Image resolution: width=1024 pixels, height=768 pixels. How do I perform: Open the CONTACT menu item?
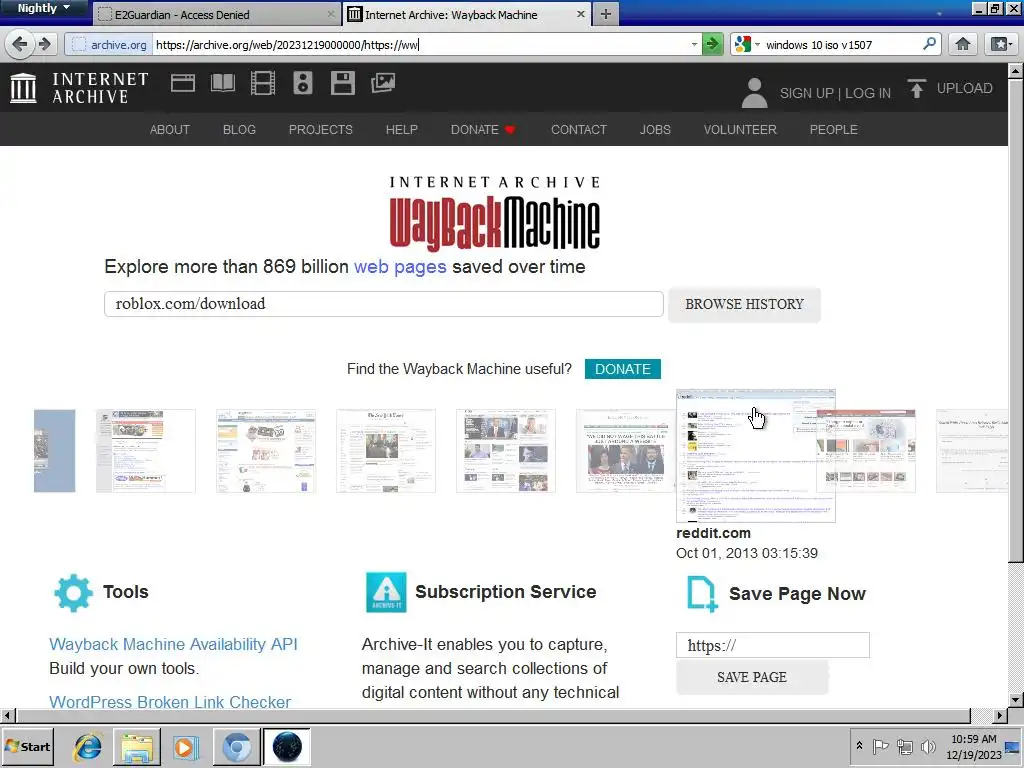[x=579, y=129]
